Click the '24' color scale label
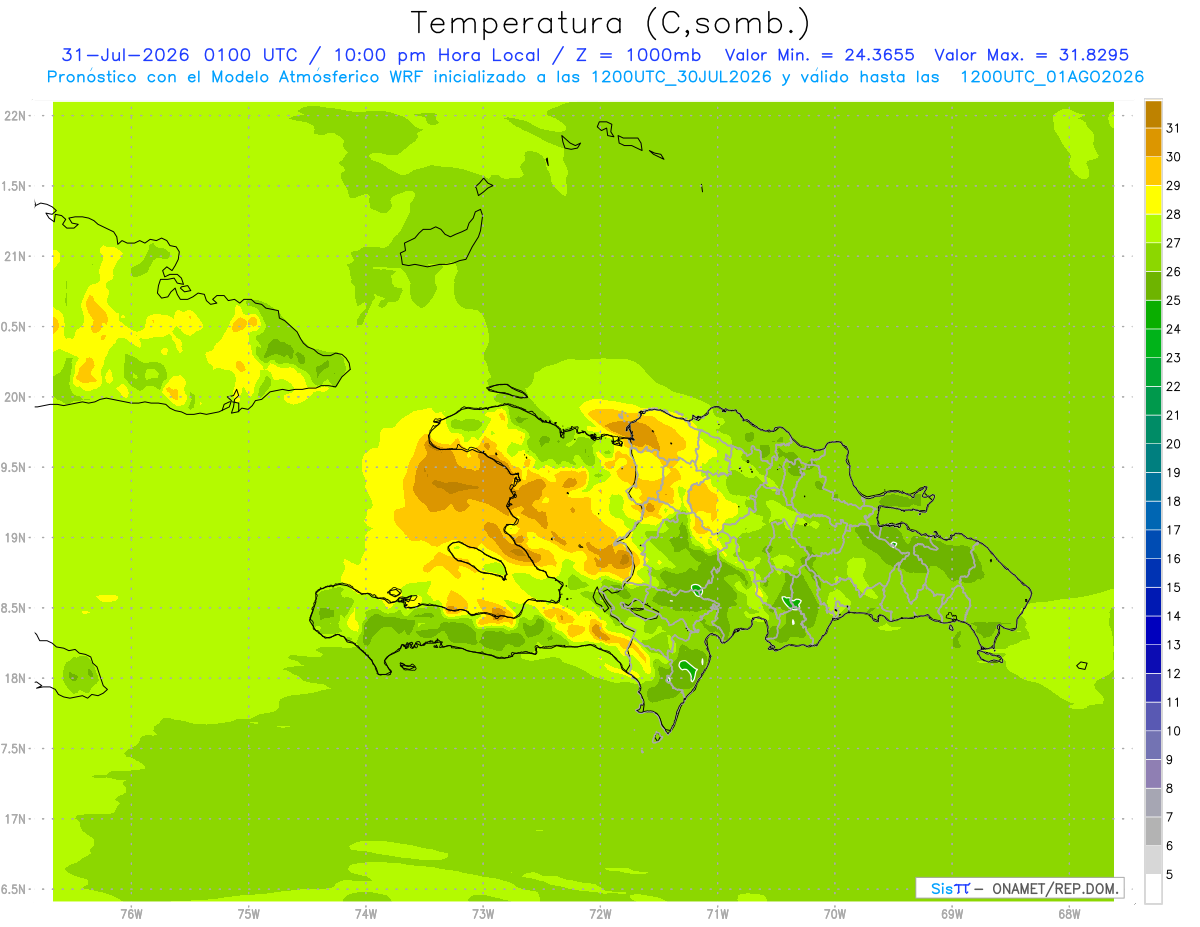 coord(1174,329)
